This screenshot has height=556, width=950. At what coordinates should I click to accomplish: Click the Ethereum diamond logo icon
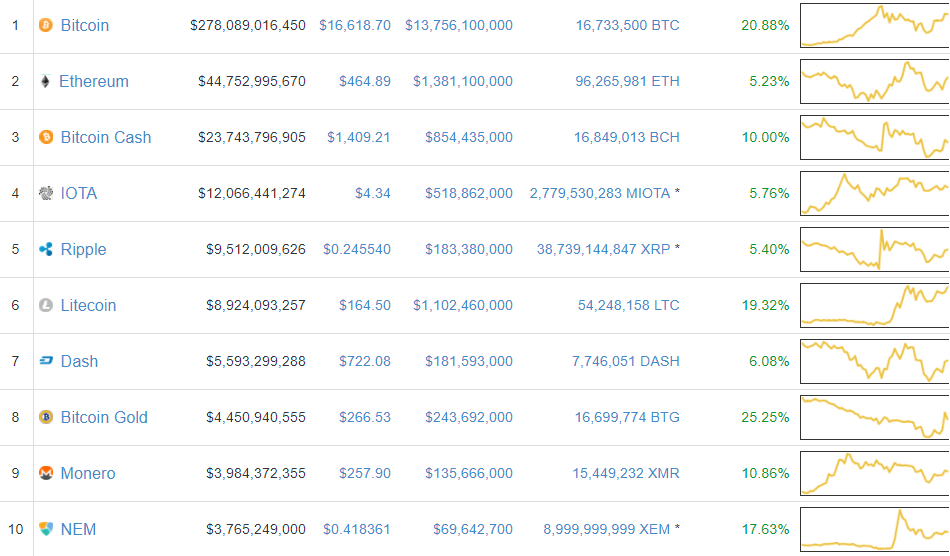click(x=45, y=81)
